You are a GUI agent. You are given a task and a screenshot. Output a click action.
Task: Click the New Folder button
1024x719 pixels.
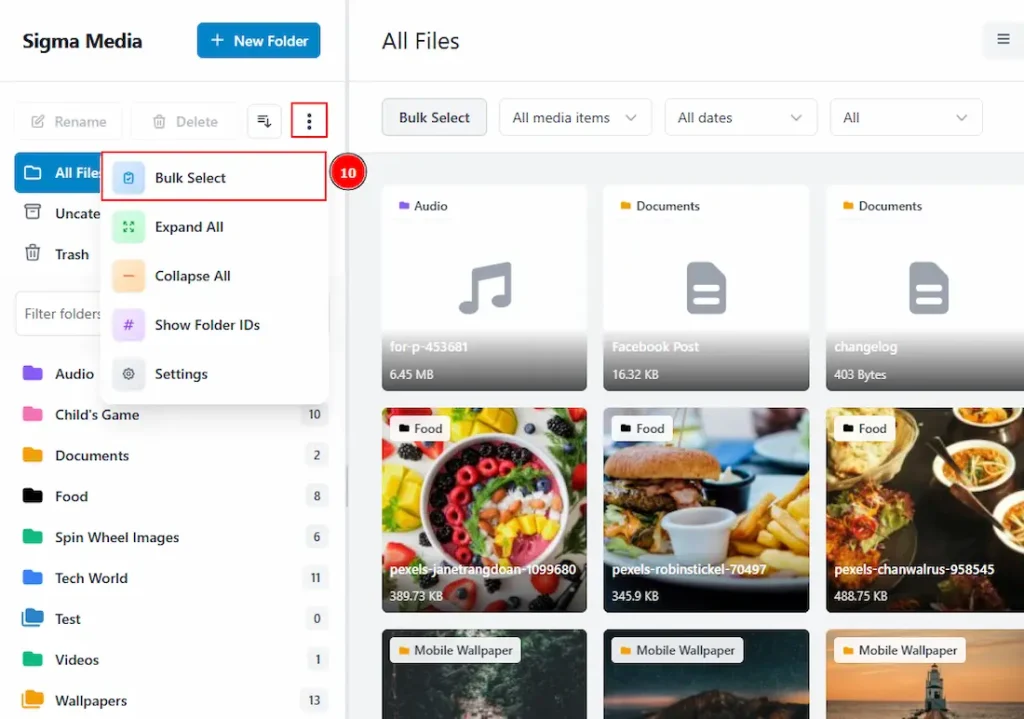tap(258, 41)
